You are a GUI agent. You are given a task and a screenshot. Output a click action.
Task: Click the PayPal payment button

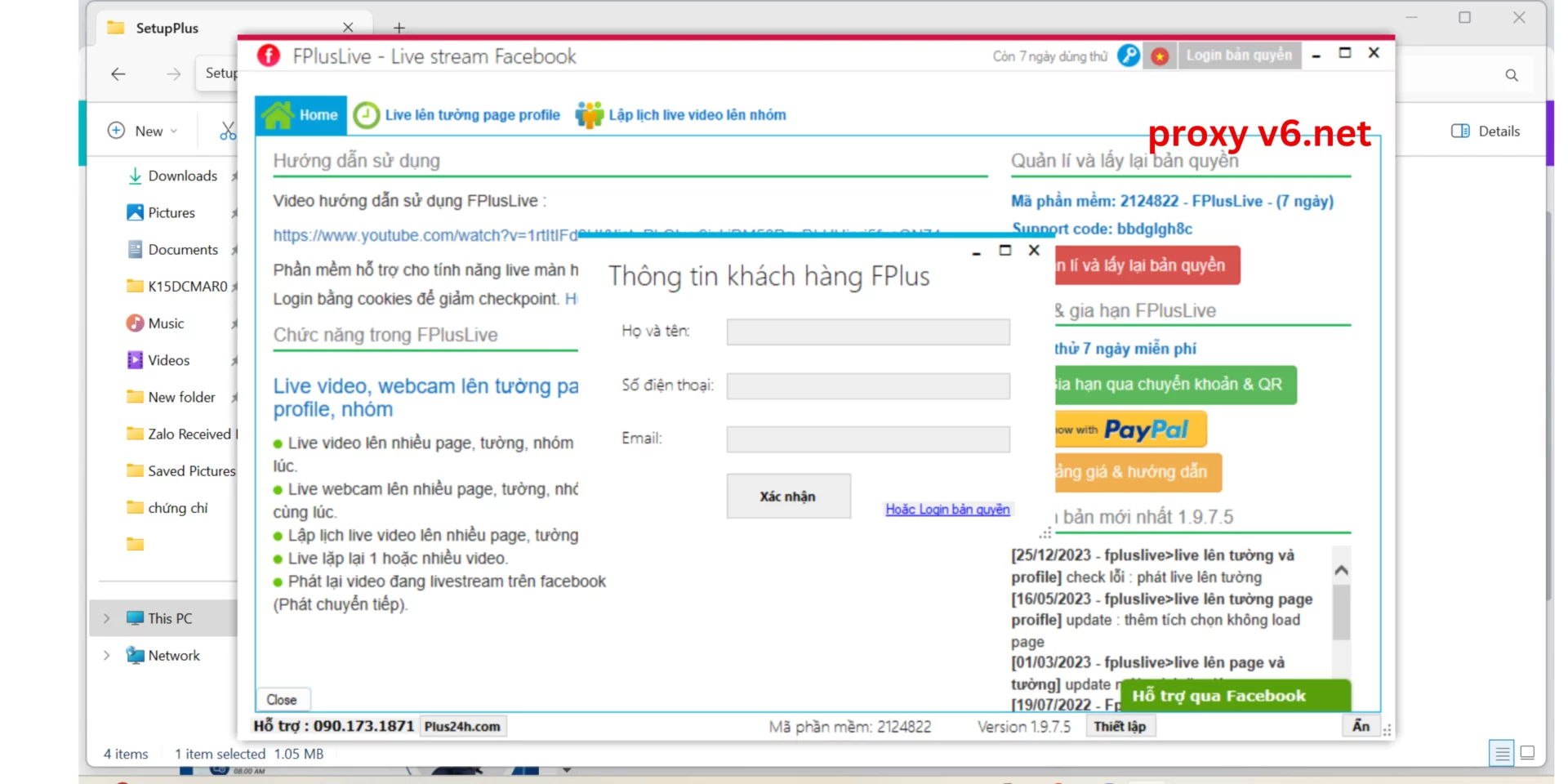click(x=1130, y=430)
